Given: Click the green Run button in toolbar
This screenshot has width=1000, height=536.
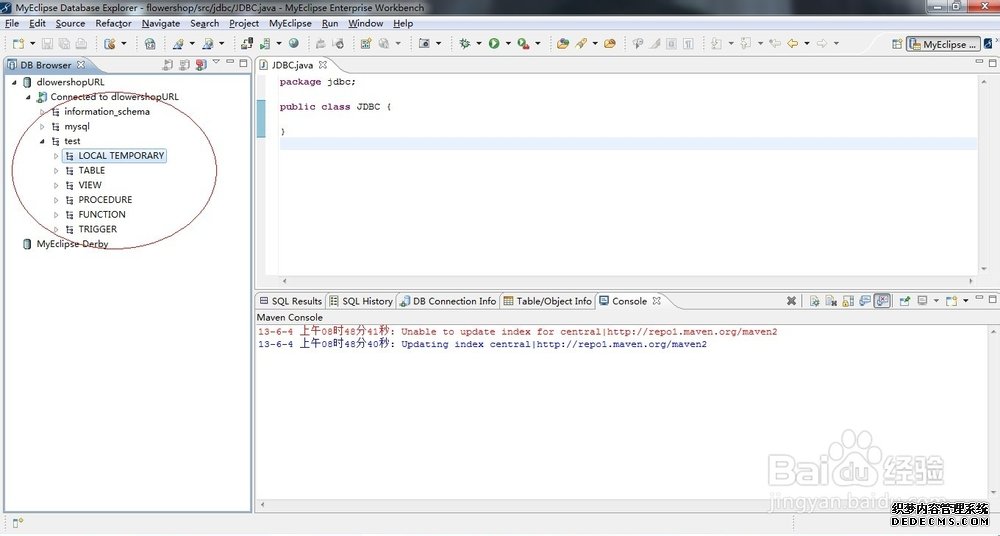Looking at the screenshot, I should click(494, 44).
